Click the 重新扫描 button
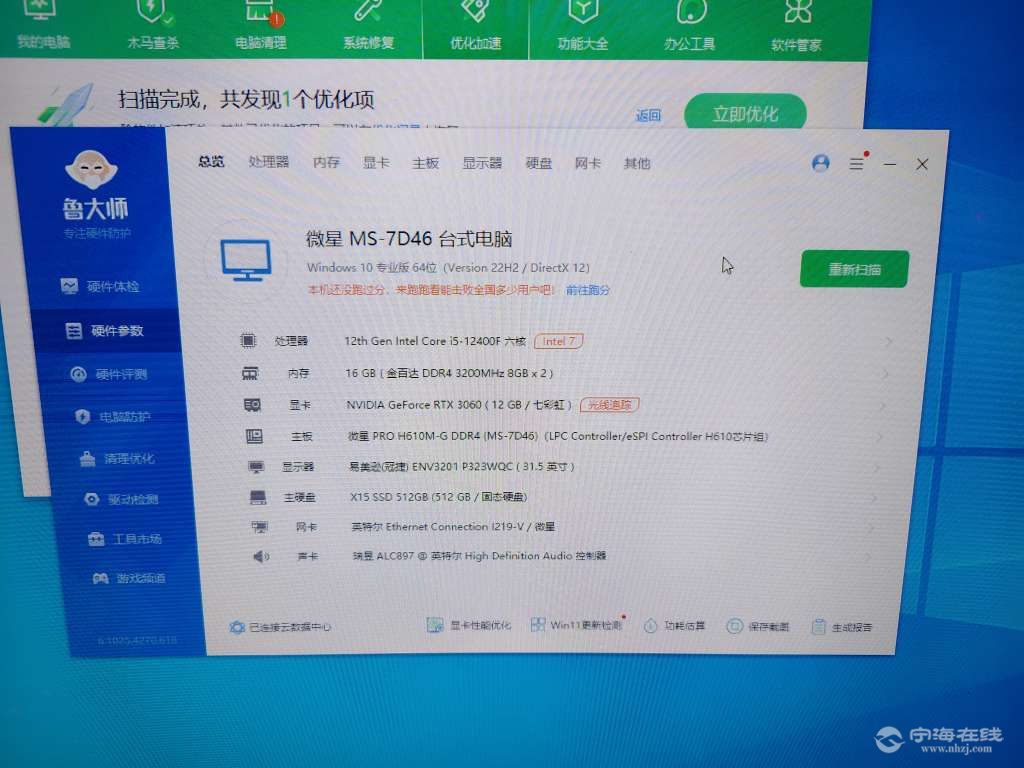The image size is (1024, 768). pyautogui.click(x=854, y=269)
